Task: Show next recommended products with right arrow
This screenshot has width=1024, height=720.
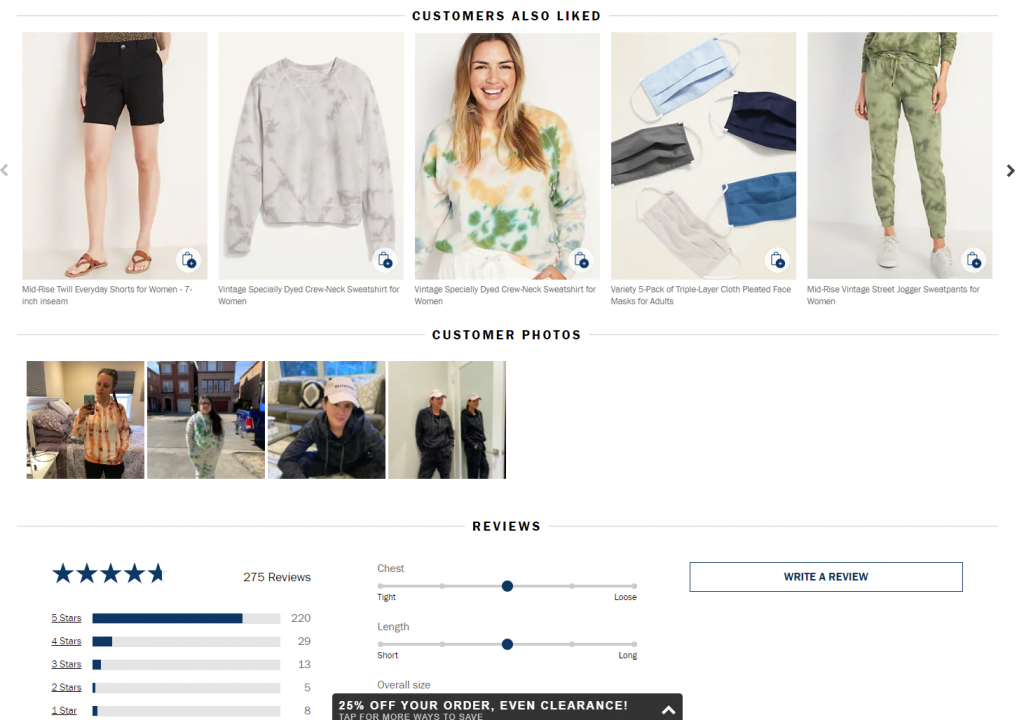Action: (1010, 171)
